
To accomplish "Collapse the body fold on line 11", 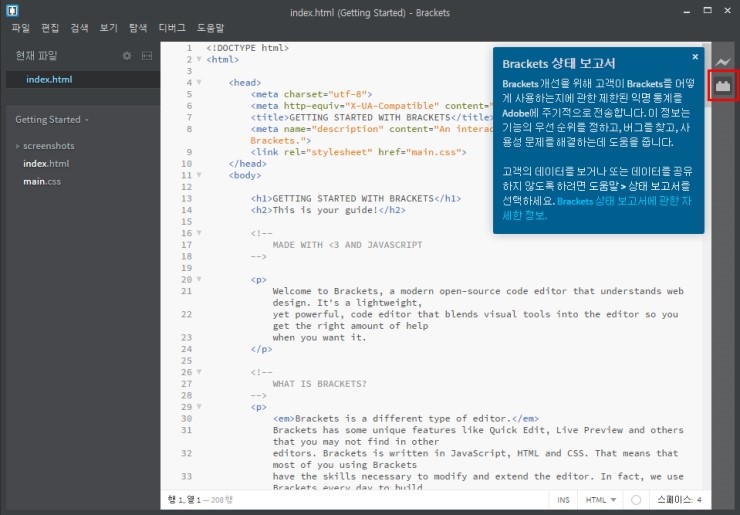I will tap(199, 175).
